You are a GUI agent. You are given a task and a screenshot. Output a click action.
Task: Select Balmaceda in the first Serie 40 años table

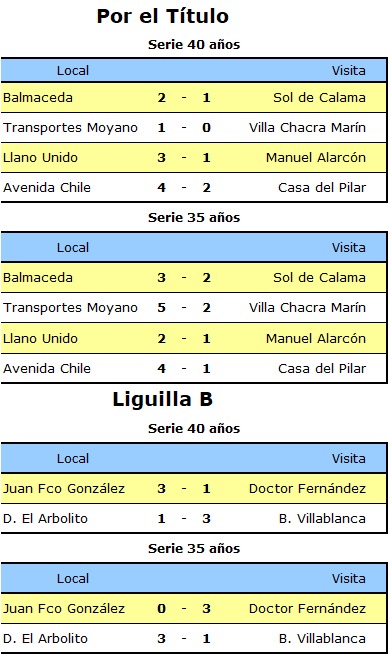pos(38,98)
